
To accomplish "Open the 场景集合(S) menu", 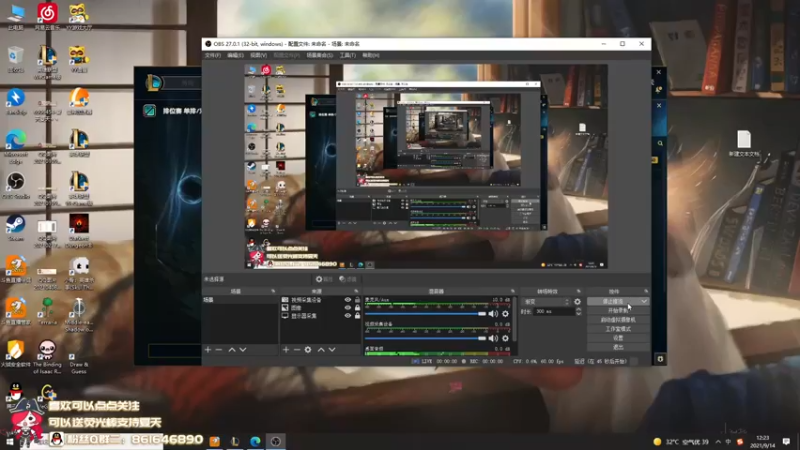I will click(319, 55).
